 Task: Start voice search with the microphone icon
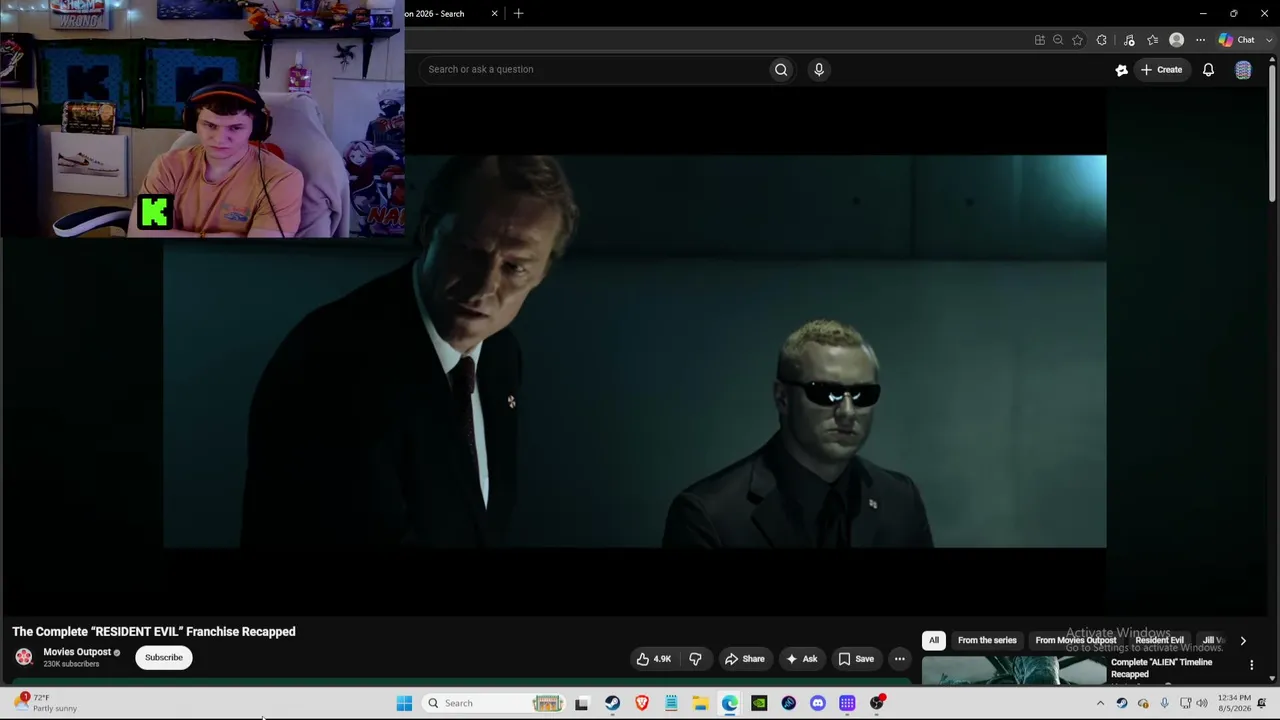pyautogui.click(x=819, y=69)
